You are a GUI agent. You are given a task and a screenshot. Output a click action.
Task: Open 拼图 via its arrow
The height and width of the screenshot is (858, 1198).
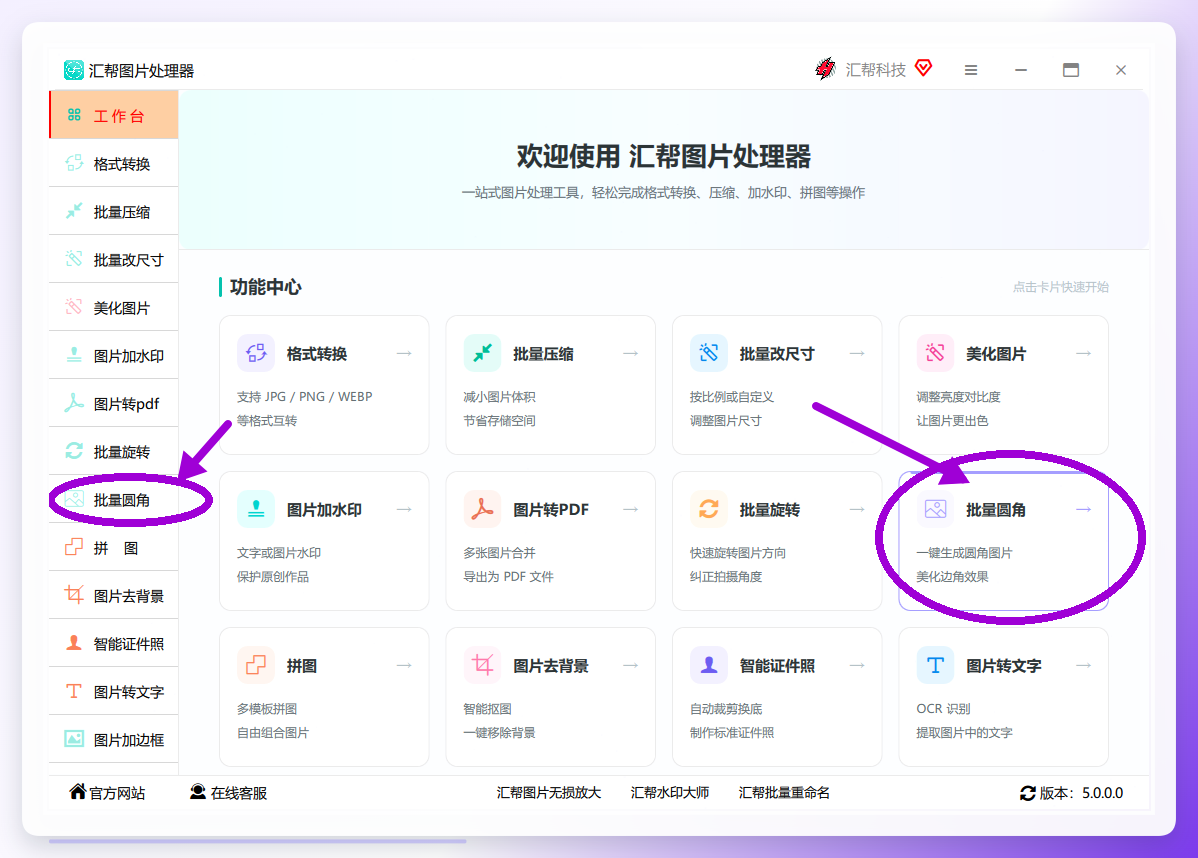point(404,665)
